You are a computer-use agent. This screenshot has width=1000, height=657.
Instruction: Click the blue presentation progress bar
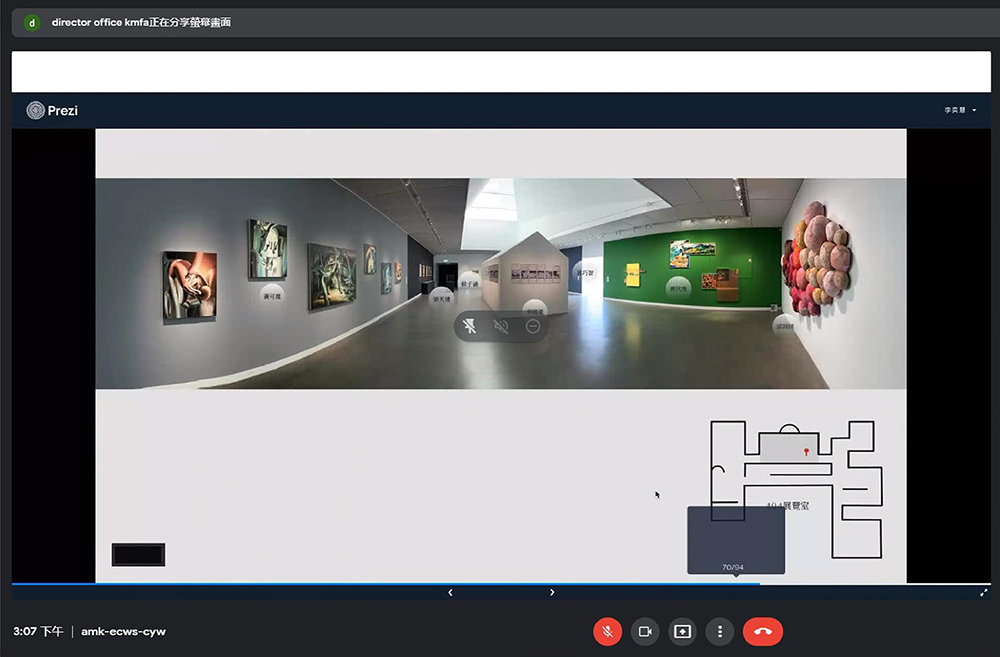coord(385,584)
